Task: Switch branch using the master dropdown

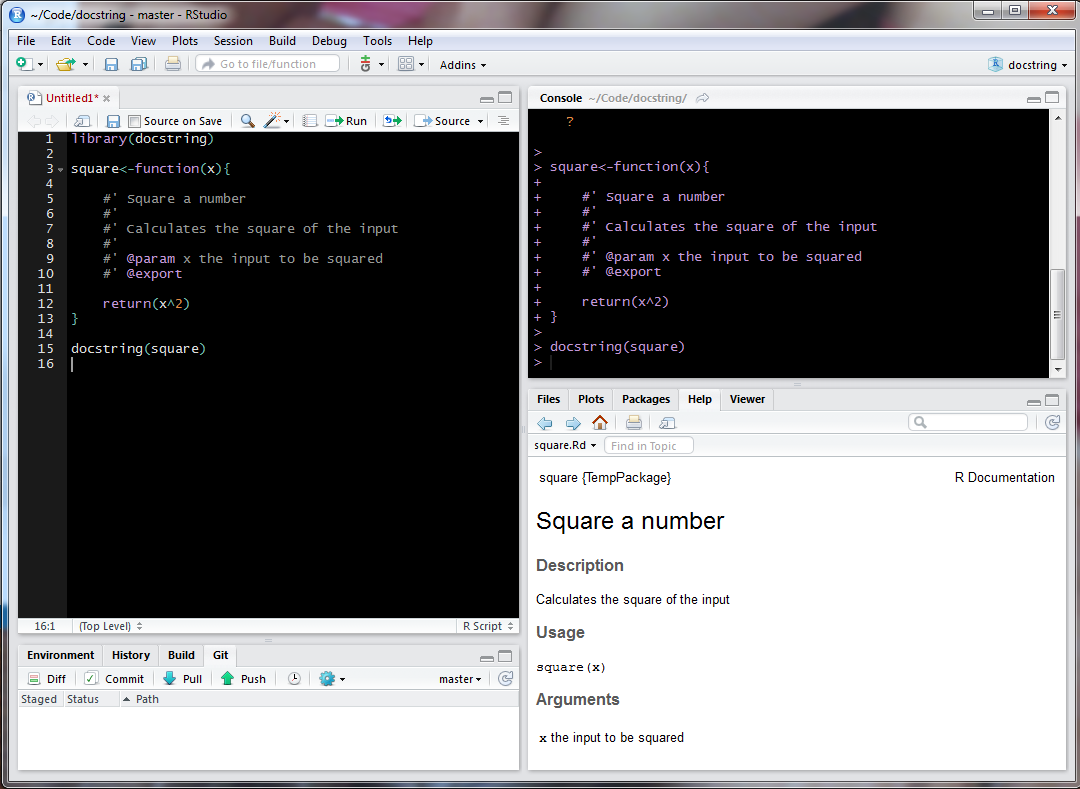Action: tap(460, 679)
